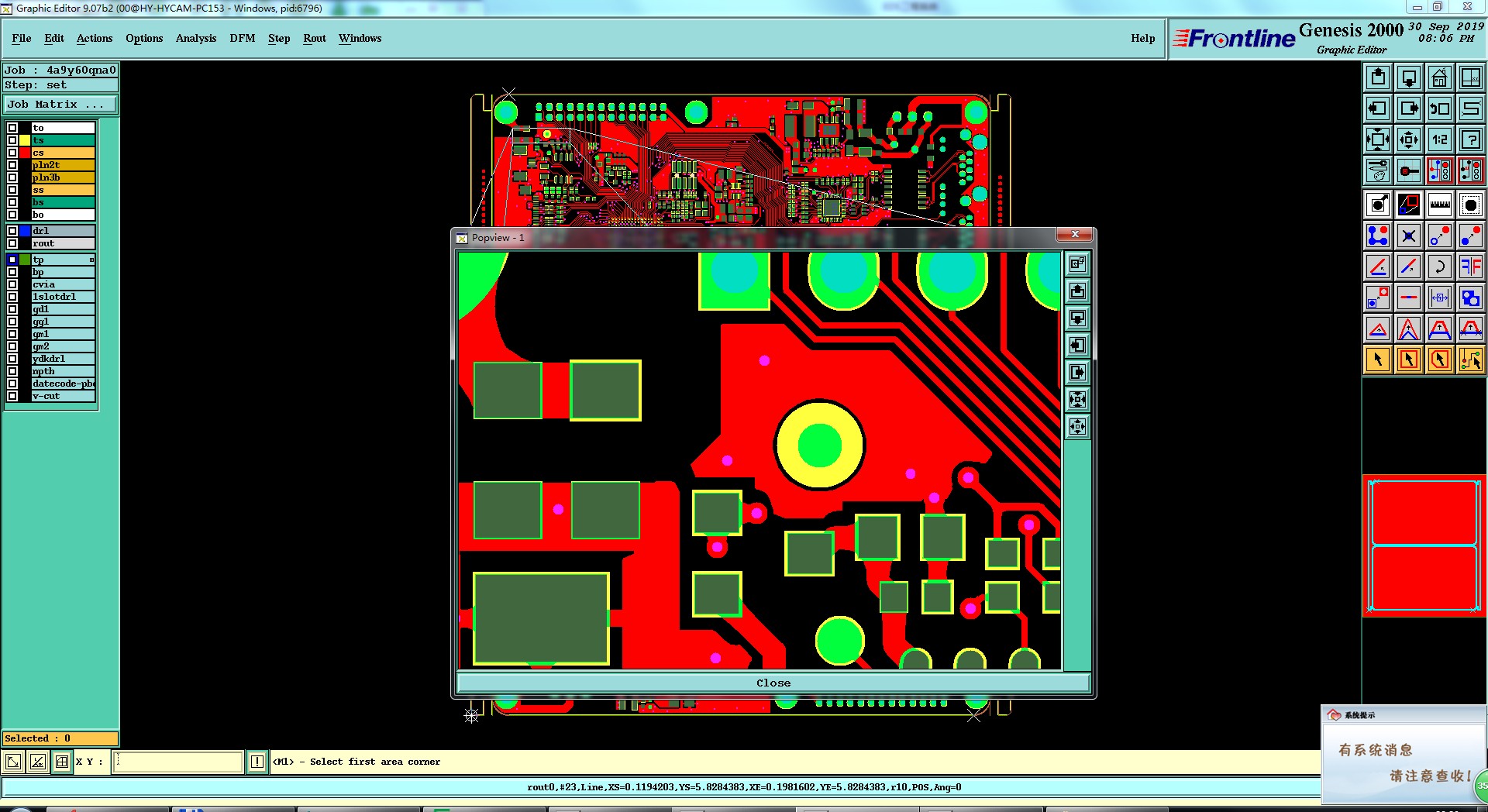The width and height of the screenshot is (1488, 812).
Task: Activate the 1:2 zoom icon
Action: click(x=1440, y=139)
